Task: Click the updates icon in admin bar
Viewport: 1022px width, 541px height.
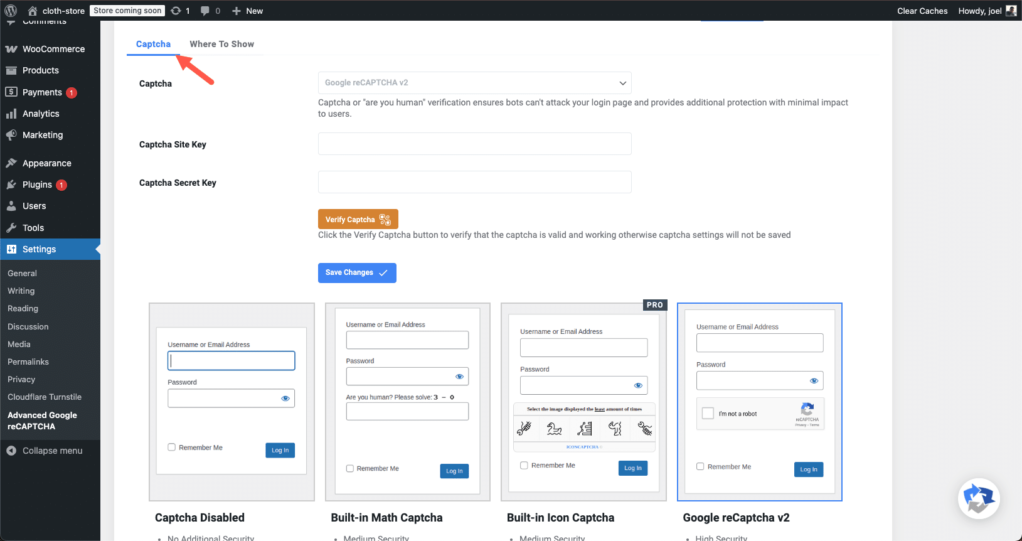Action: tap(177, 10)
